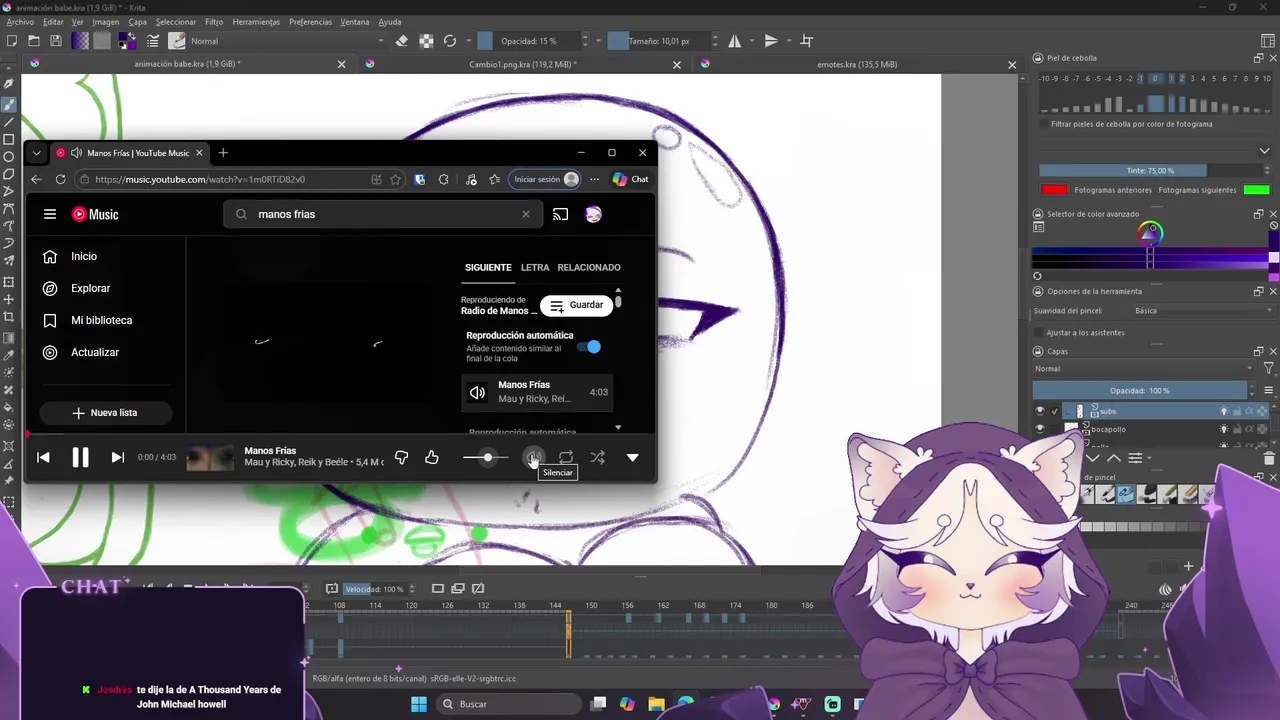1280x720 pixels.
Task: Open an existing file via Krita toolbar
Action: tap(33, 41)
